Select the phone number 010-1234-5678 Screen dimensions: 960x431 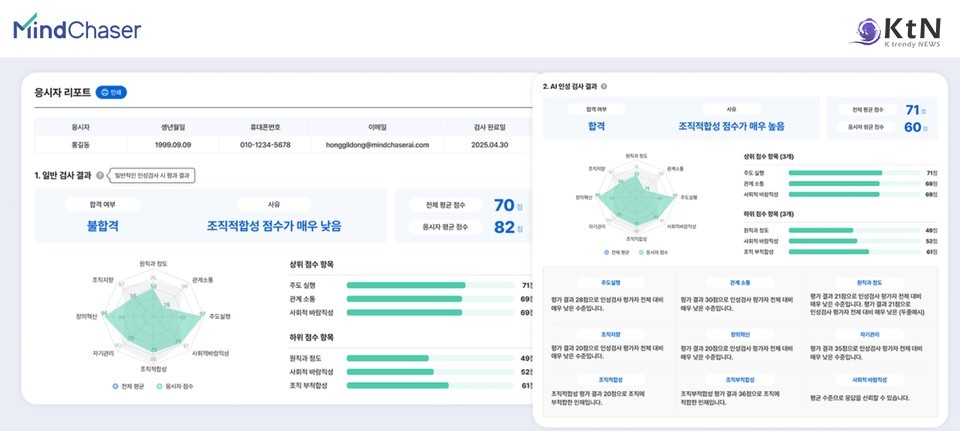coord(264,145)
